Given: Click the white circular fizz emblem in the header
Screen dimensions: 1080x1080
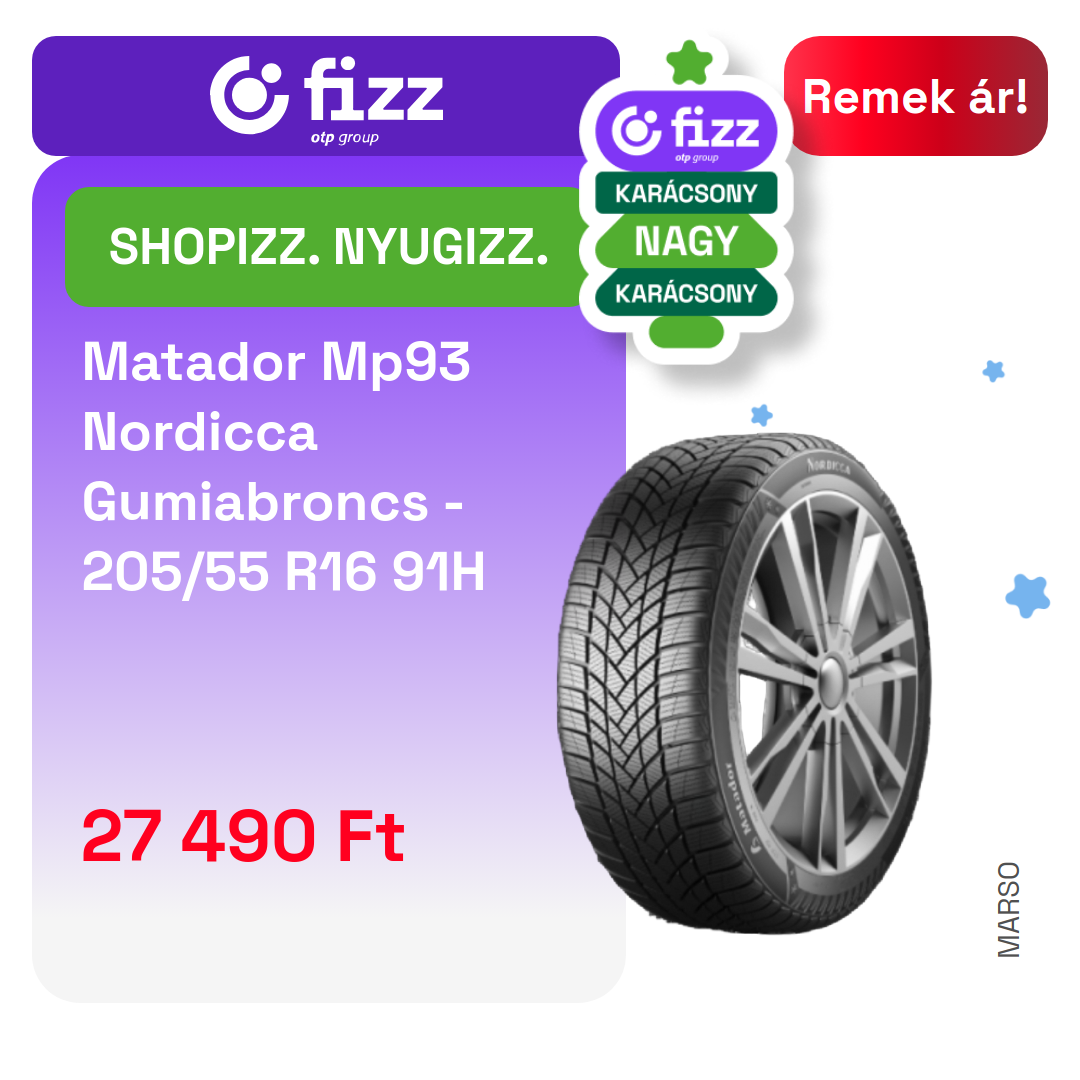Looking at the screenshot, I should (x=249, y=95).
